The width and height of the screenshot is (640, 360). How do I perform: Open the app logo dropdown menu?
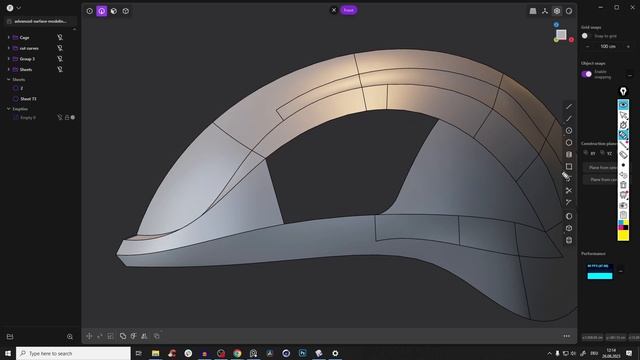pos(13,8)
